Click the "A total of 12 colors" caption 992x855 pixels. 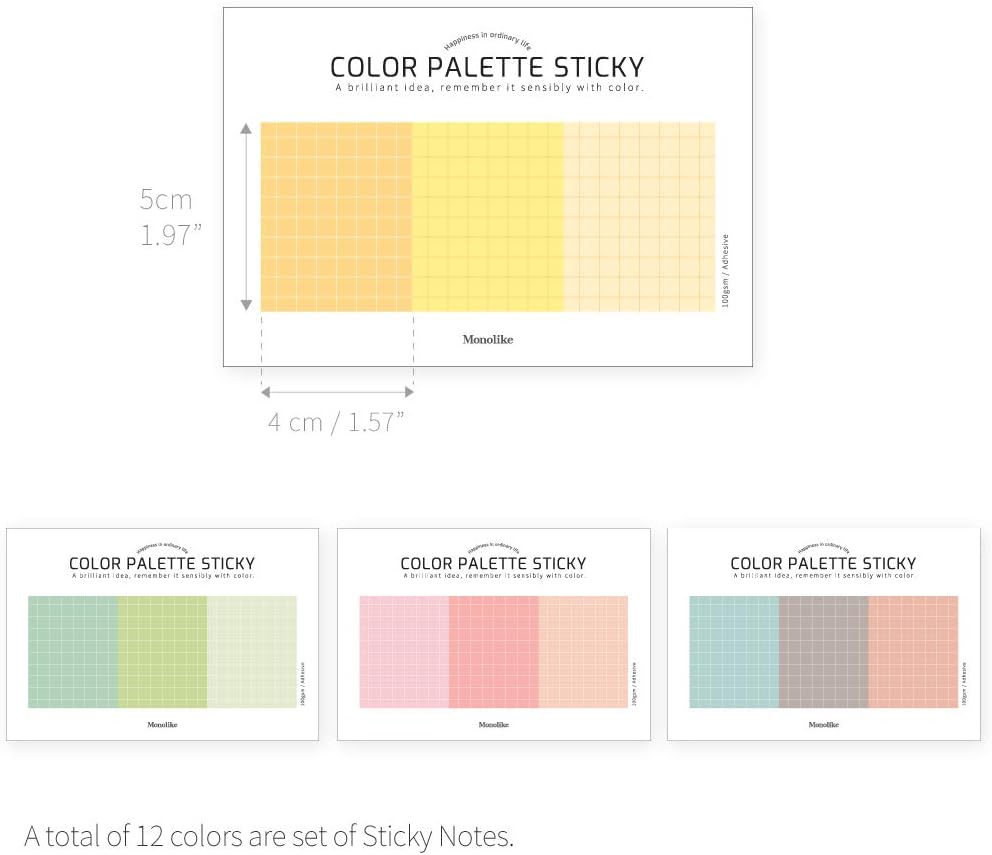pyautogui.click(x=269, y=835)
